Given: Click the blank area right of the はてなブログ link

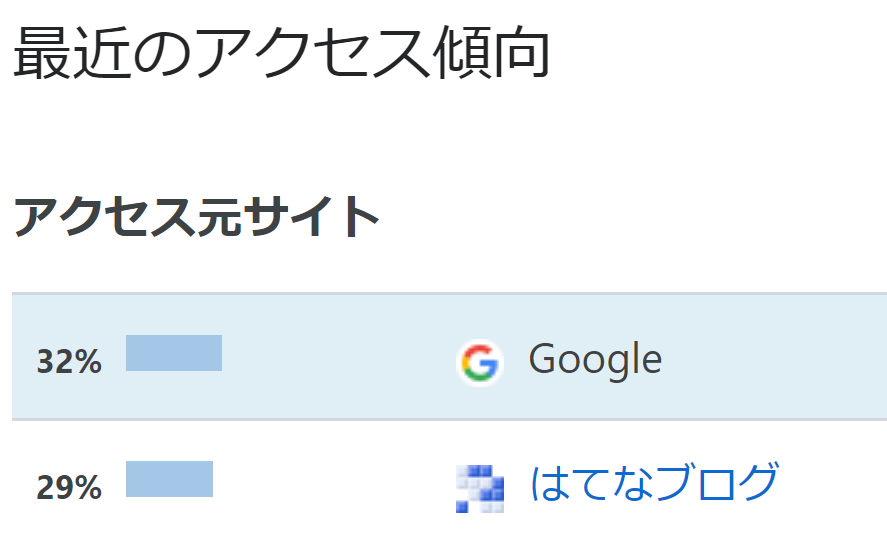Looking at the screenshot, I should click(834, 482).
